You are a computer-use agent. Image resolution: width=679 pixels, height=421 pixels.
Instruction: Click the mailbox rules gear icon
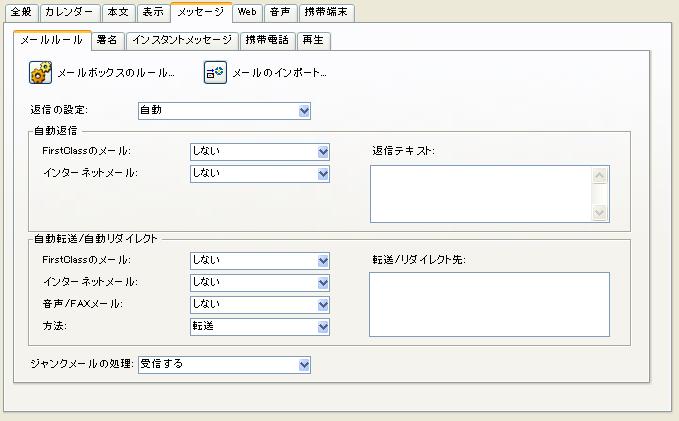click(x=40, y=72)
